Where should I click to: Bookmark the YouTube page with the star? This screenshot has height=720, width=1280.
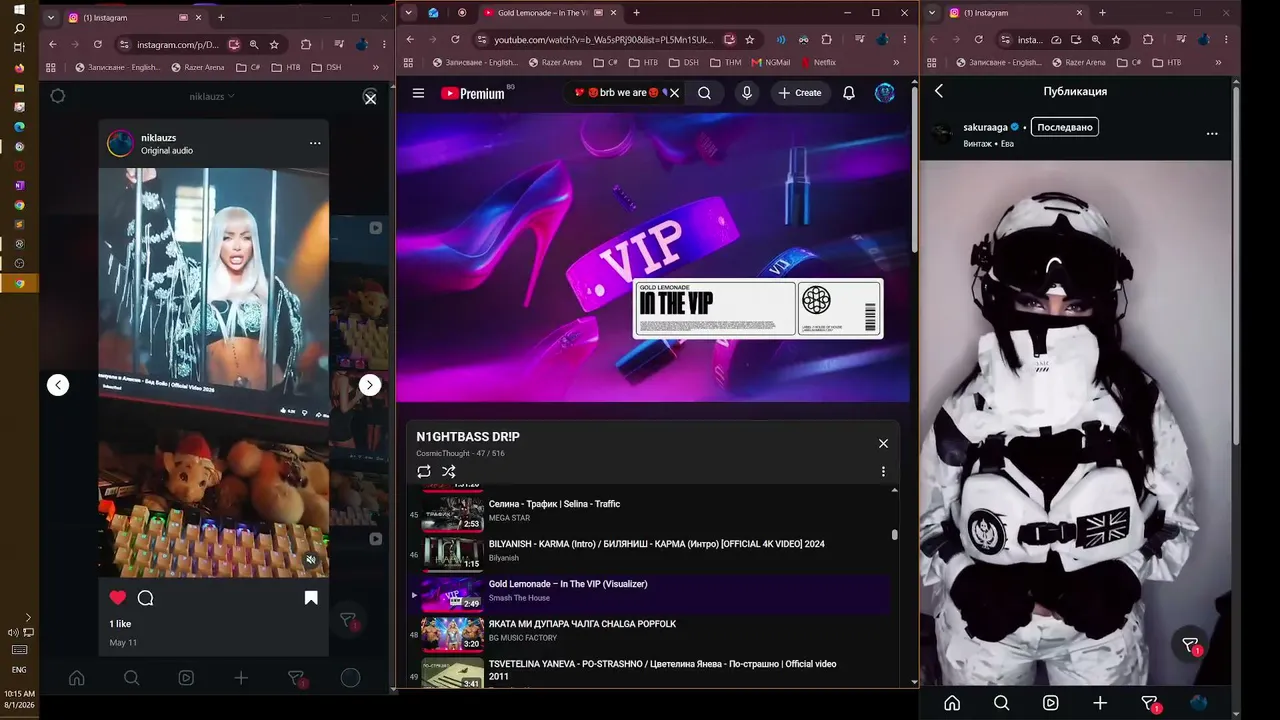750,39
